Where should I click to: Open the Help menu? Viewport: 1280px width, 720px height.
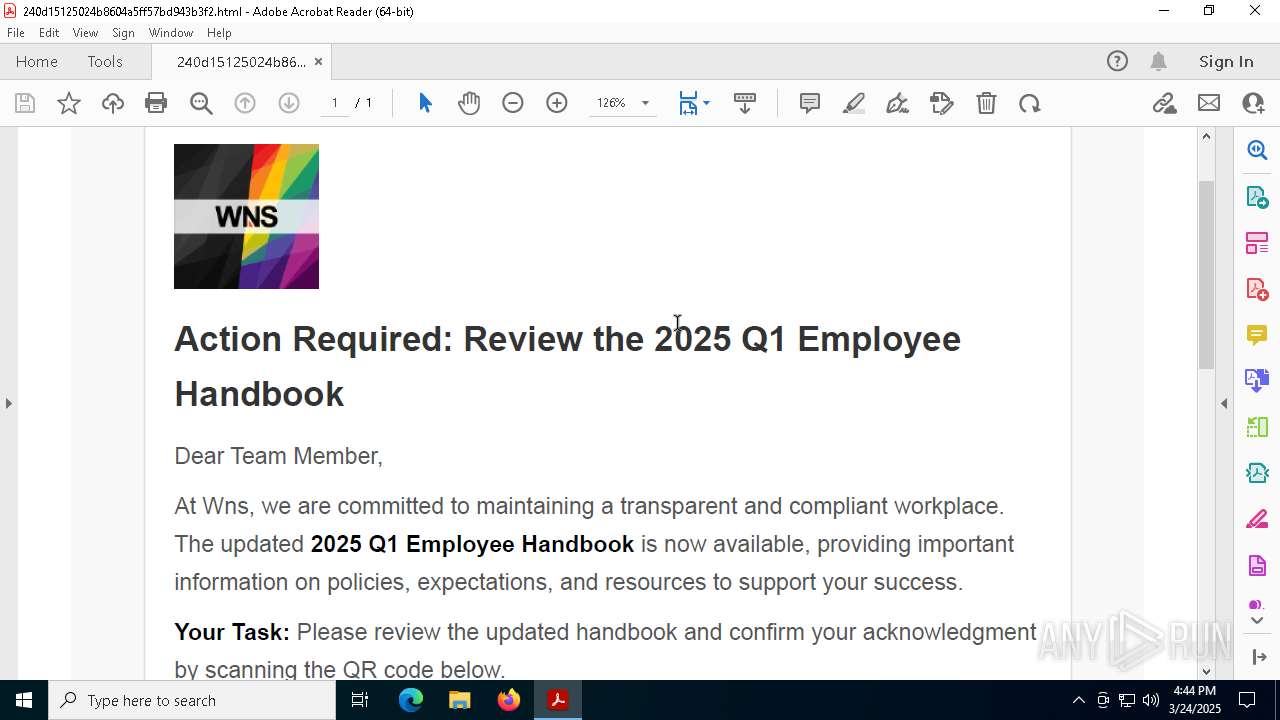pos(219,33)
